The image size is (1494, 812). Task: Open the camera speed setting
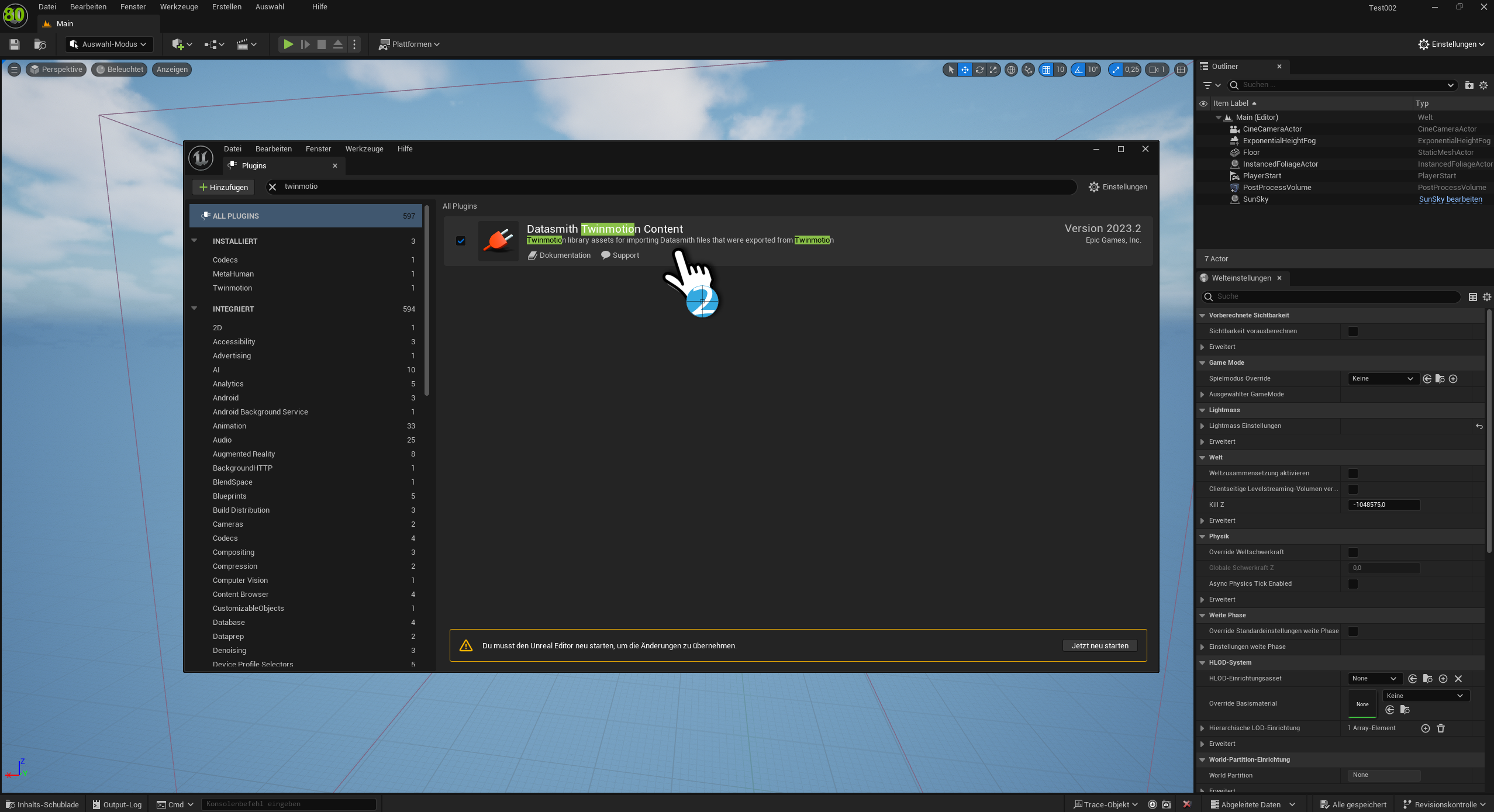point(1157,70)
